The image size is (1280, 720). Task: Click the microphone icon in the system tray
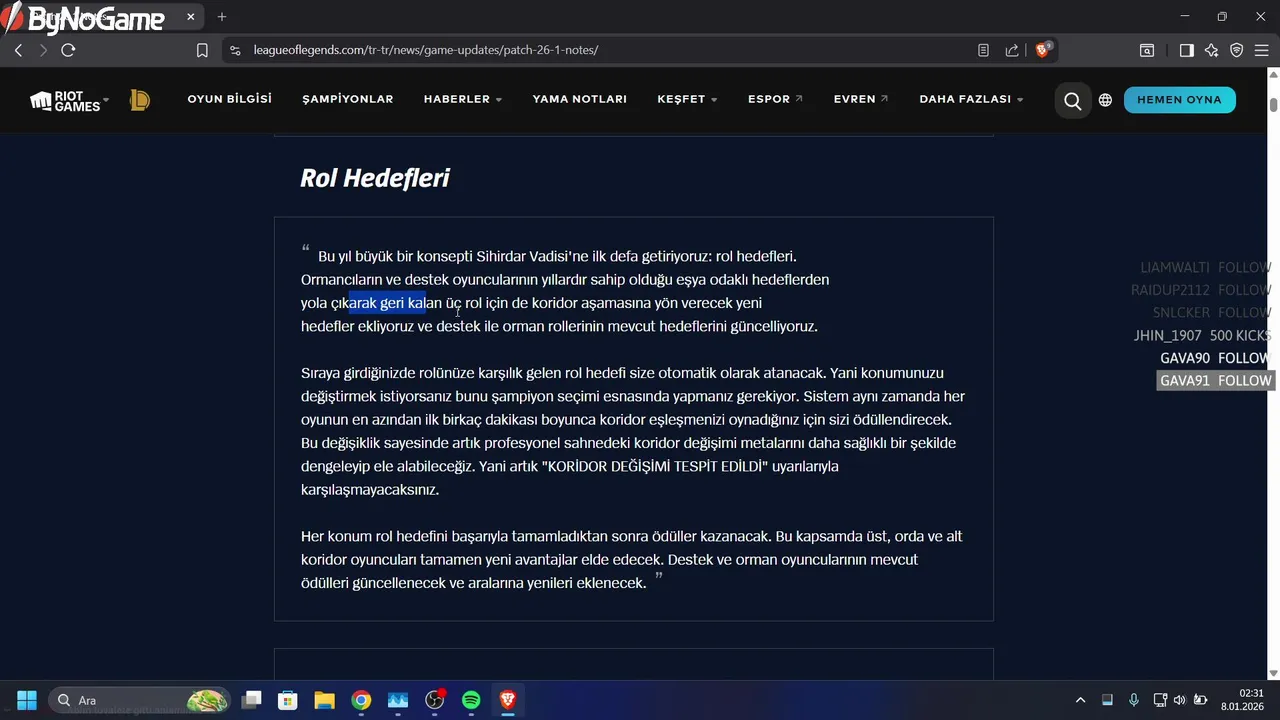[x=1133, y=700]
